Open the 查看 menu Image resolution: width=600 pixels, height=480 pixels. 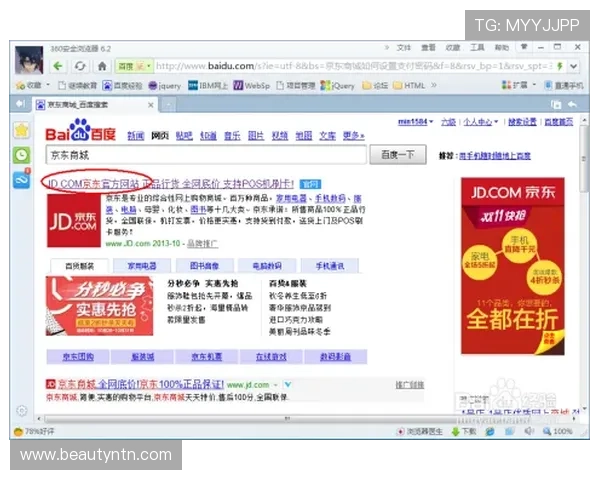coord(428,47)
